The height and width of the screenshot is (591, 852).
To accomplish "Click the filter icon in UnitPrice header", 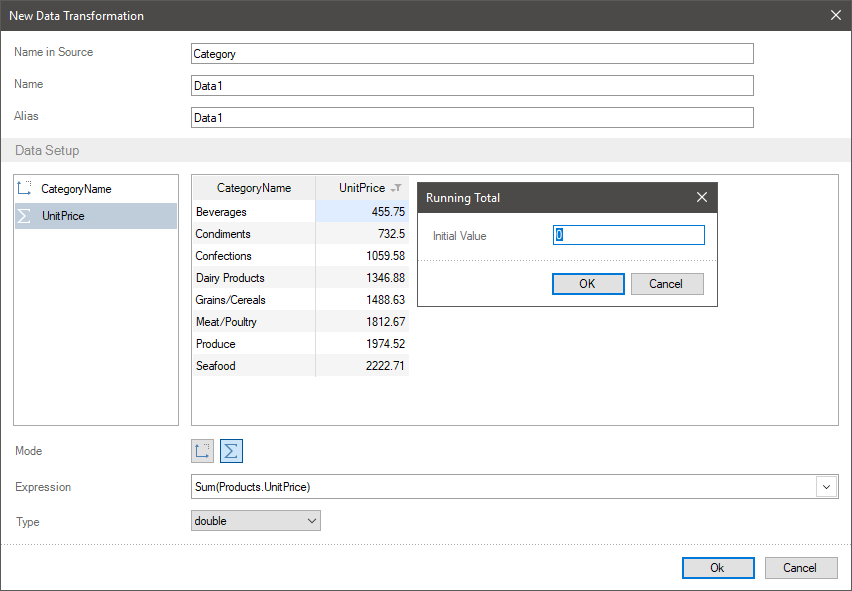I will click(x=396, y=188).
